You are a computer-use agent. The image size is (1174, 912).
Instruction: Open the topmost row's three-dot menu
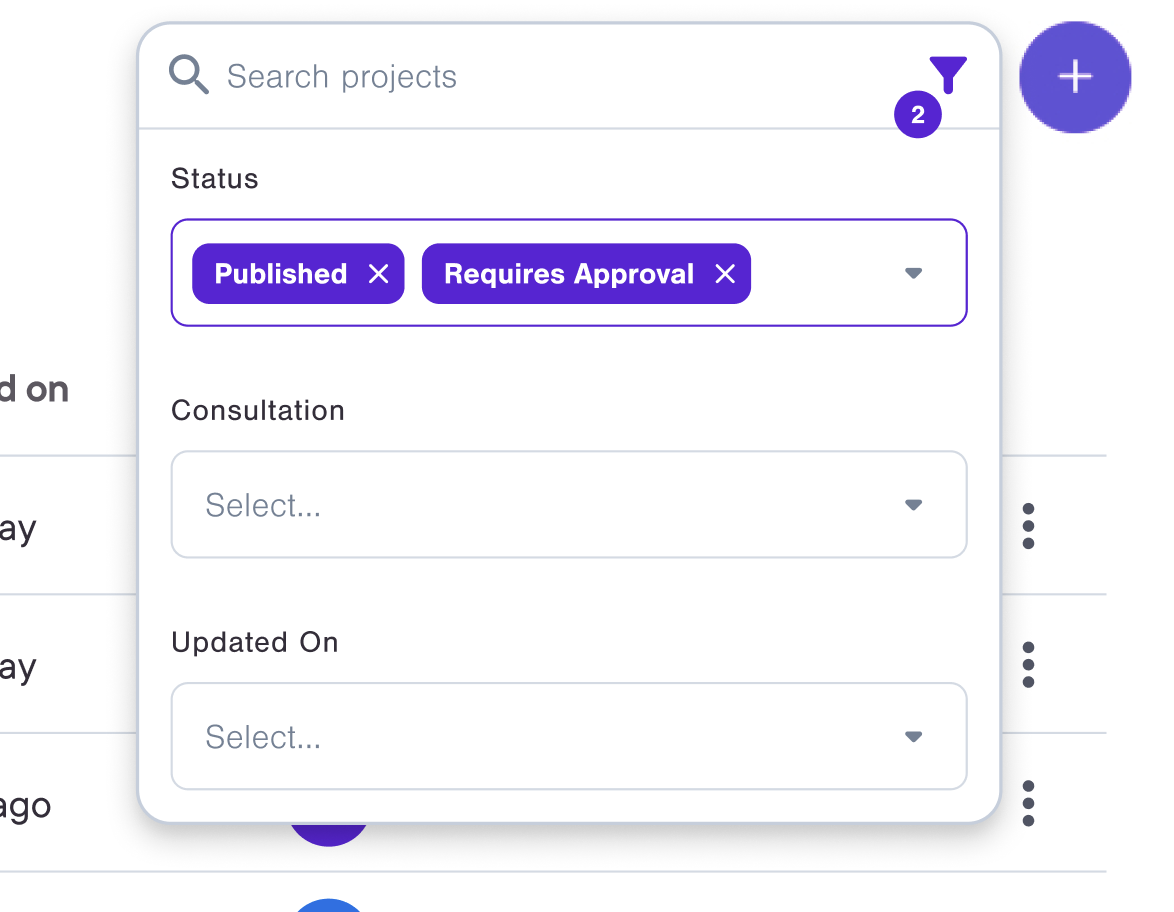click(1028, 526)
